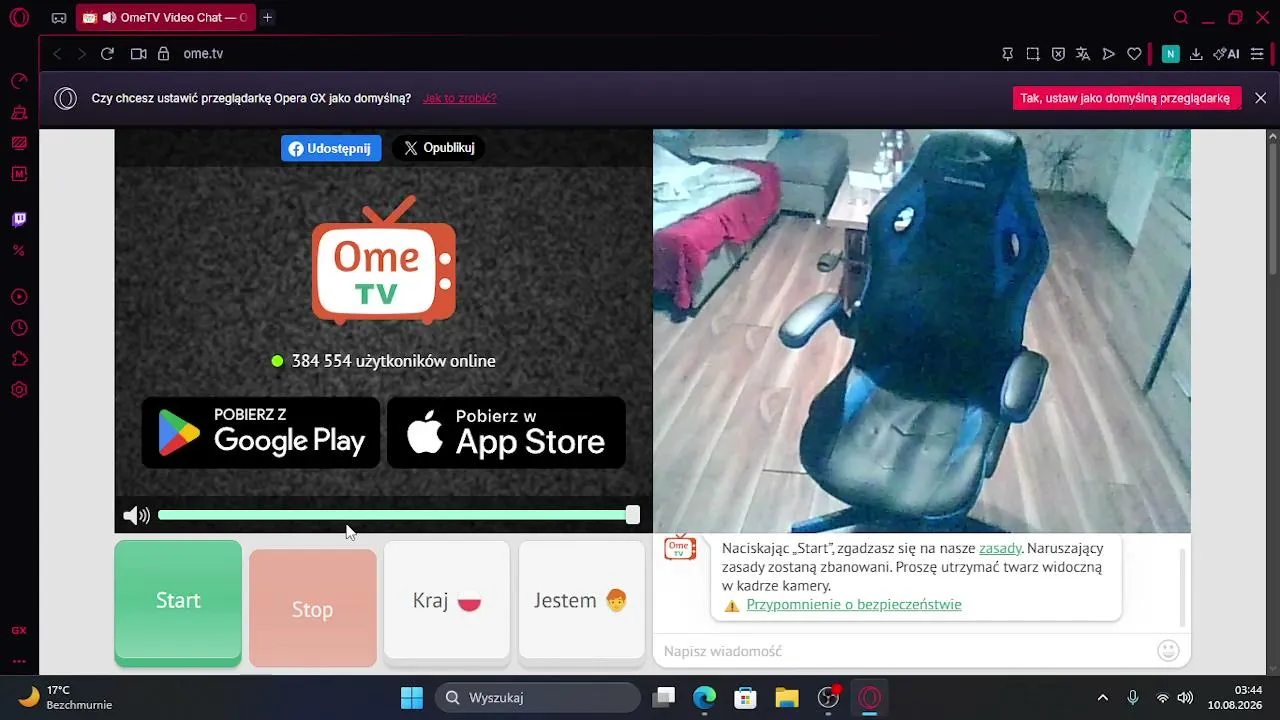Open the search tabs magnifier icon
The height and width of the screenshot is (720, 1280).
1181,18
